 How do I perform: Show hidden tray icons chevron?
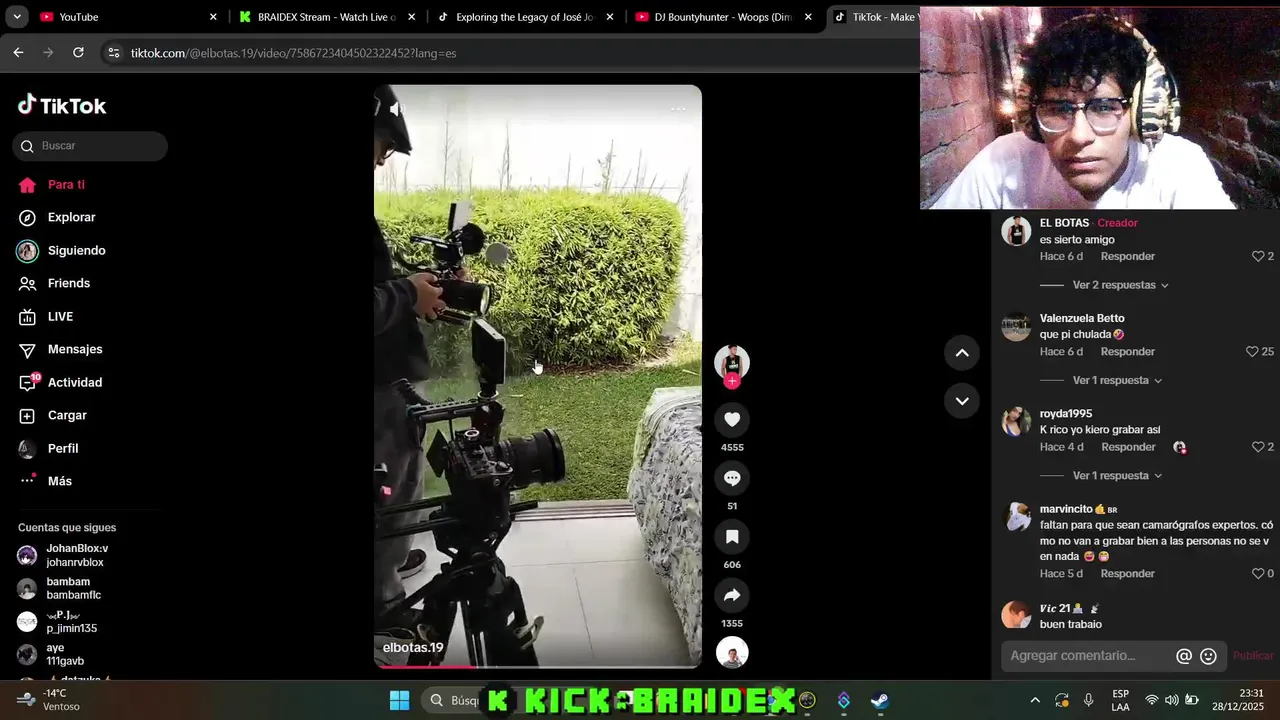click(1035, 700)
